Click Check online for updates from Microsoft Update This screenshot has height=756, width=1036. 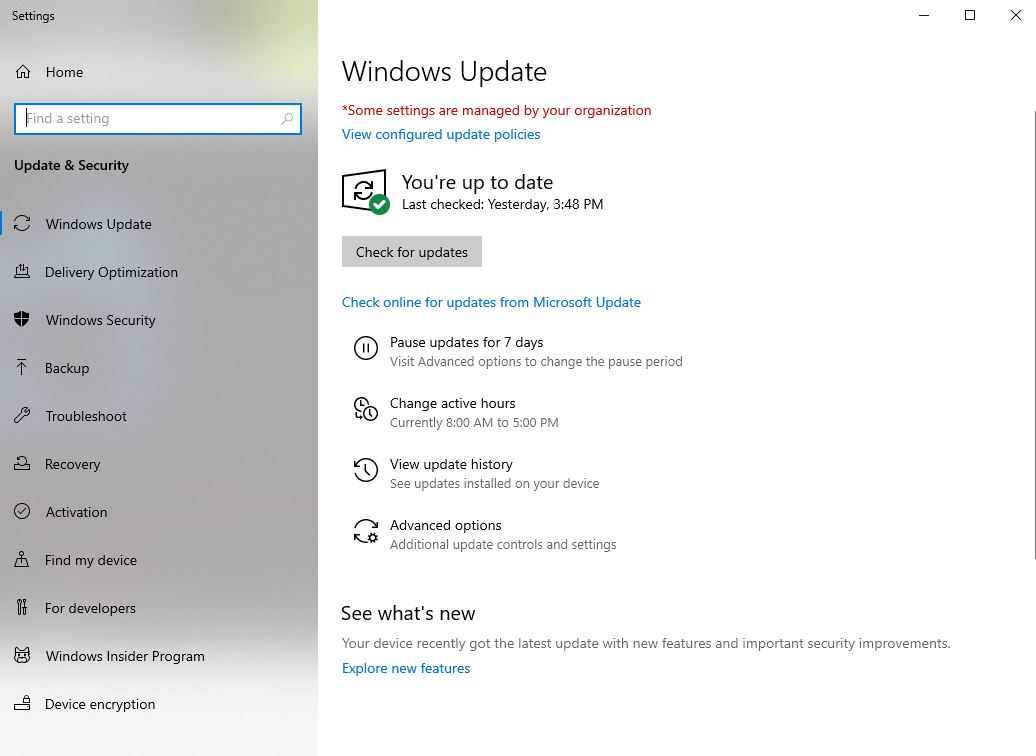pyautogui.click(x=491, y=302)
